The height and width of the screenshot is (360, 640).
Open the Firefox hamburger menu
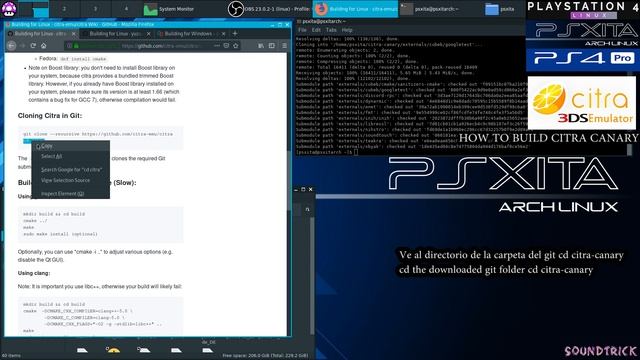pos(284,46)
